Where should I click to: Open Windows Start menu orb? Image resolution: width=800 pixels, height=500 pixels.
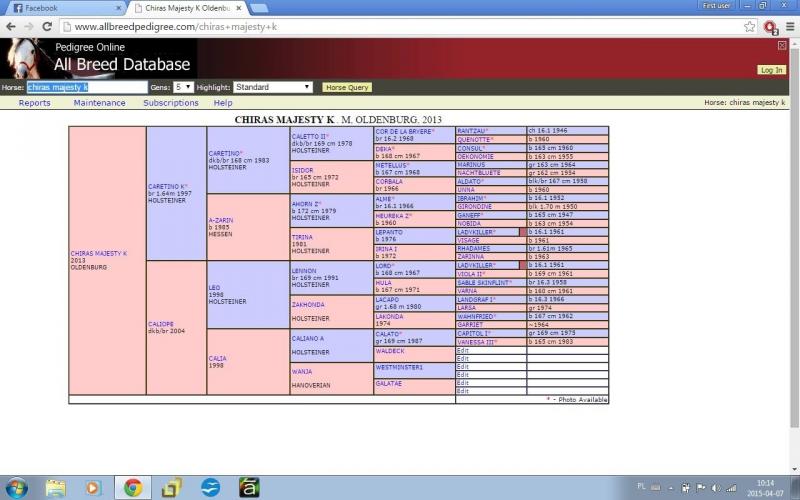click(x=17, y=487)
